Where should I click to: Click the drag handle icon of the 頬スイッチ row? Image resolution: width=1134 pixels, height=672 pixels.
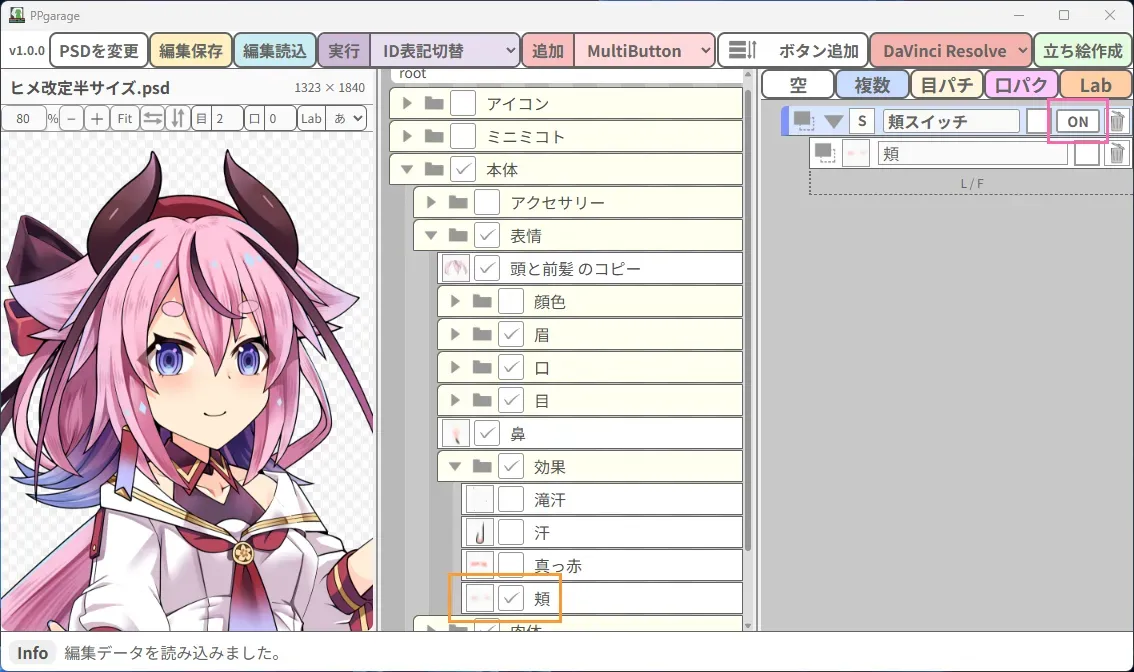[803, 121]
